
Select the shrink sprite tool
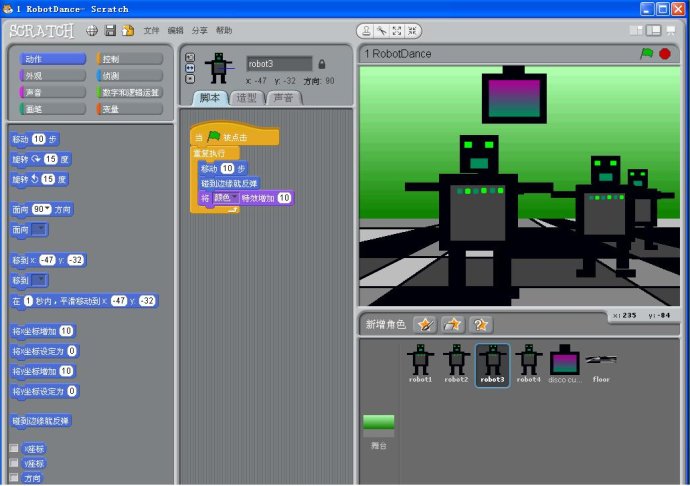click(x=412, y=31)
